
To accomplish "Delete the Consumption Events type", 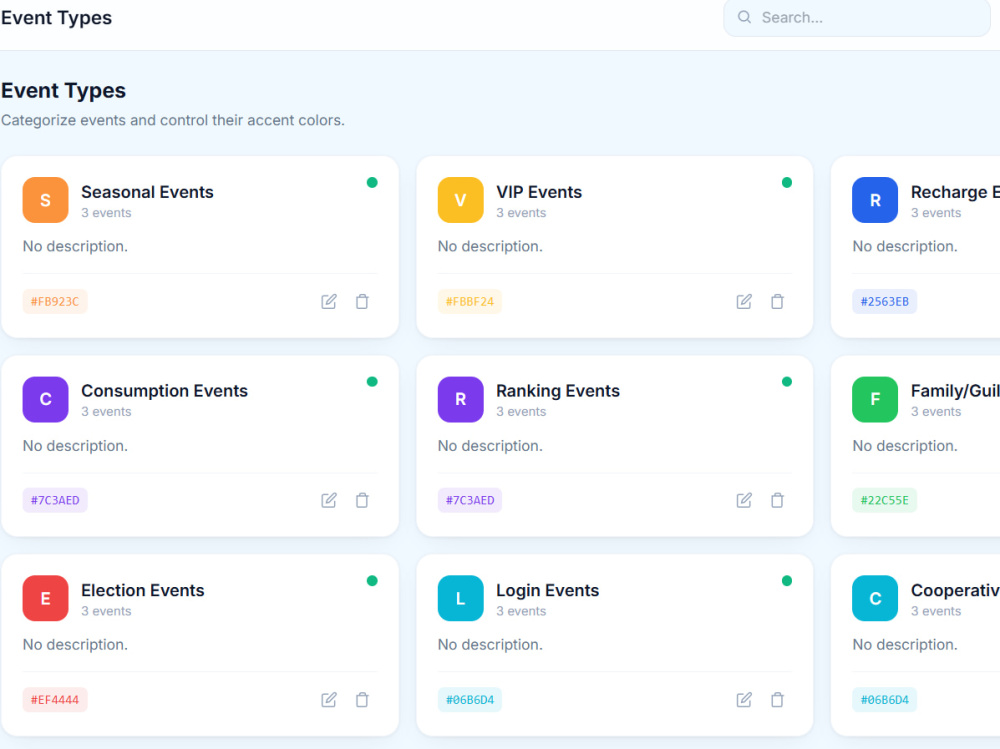I will click(362, 500).
